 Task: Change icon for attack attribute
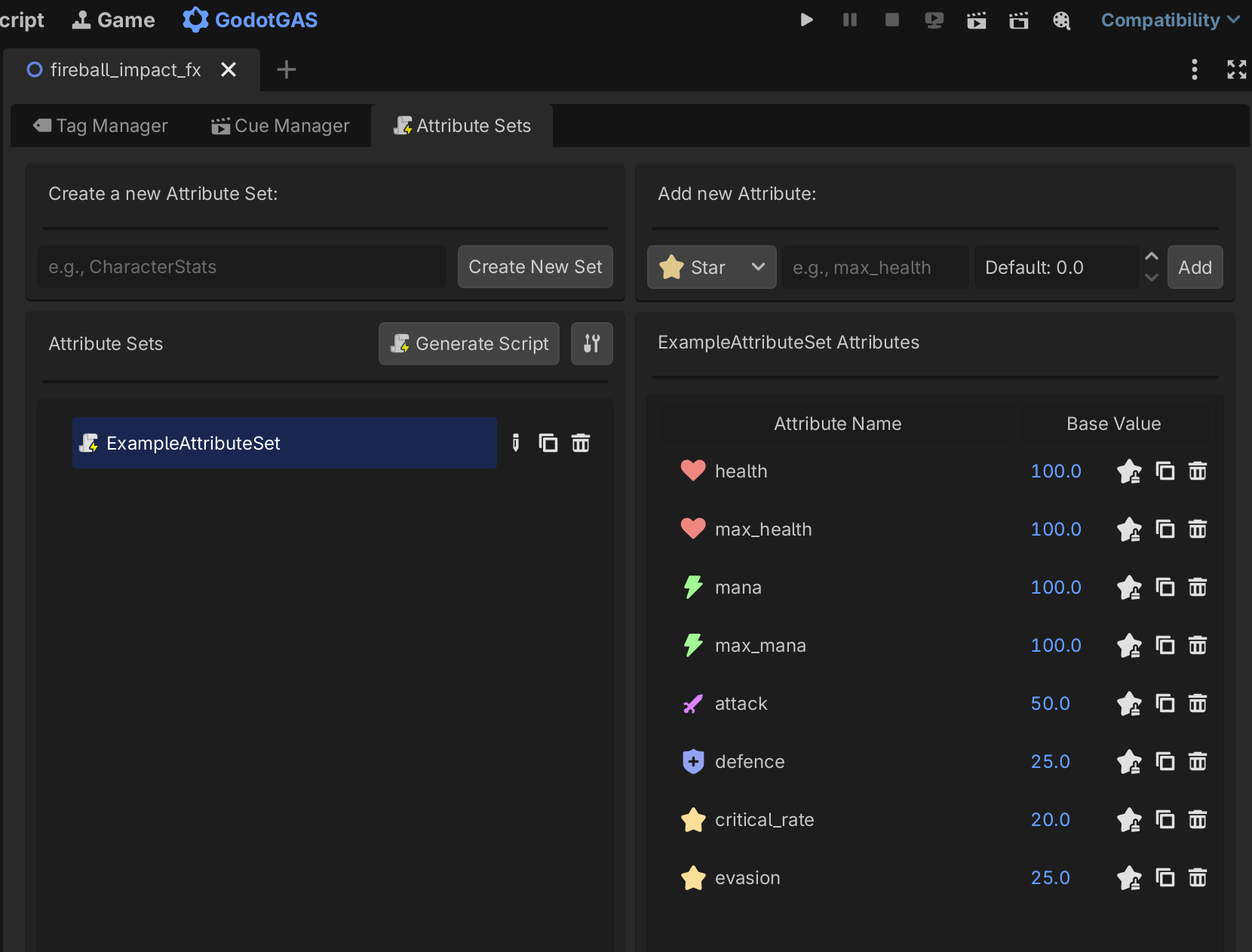[x=1129, y=704]
